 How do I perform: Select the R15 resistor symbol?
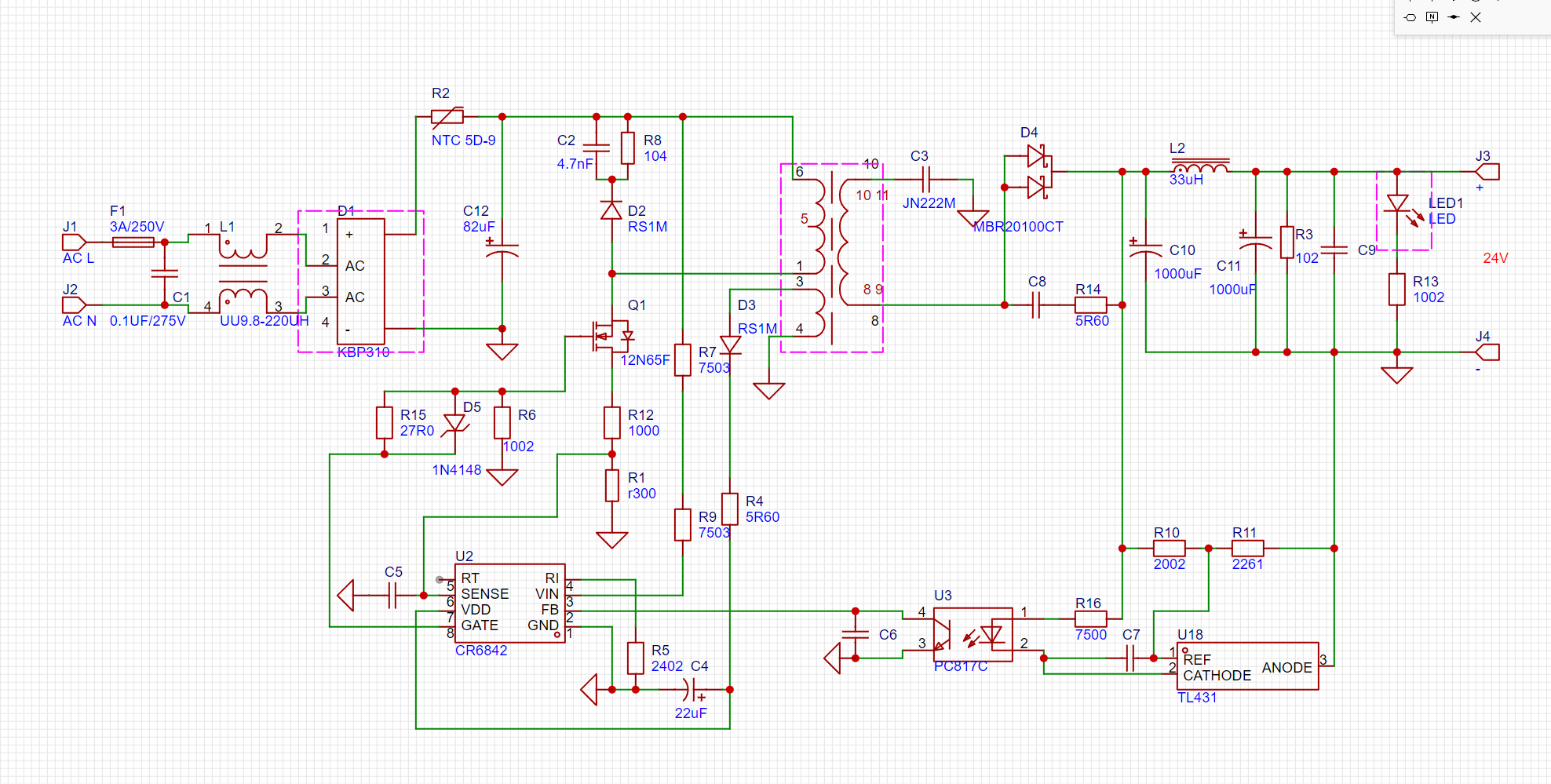point(385,422)
